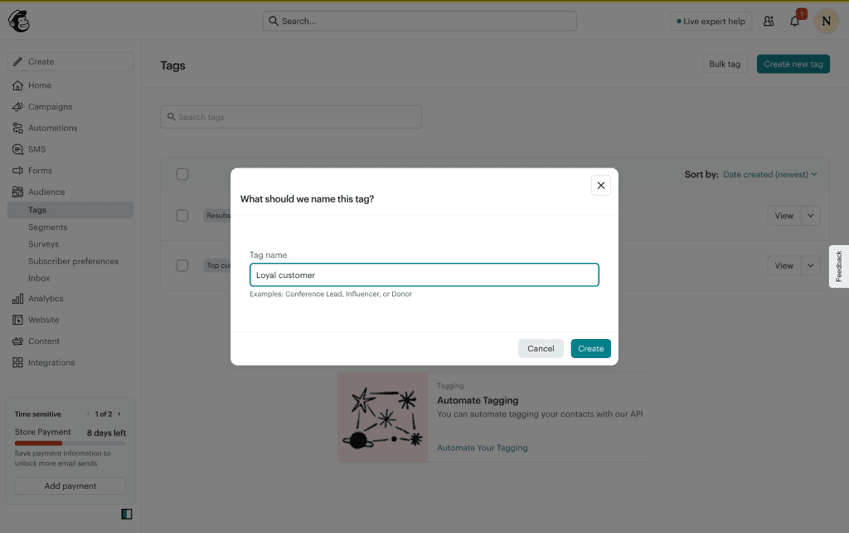Click the Live expert help button
Viewport: 849px width, 533px height.
(711, 21)
